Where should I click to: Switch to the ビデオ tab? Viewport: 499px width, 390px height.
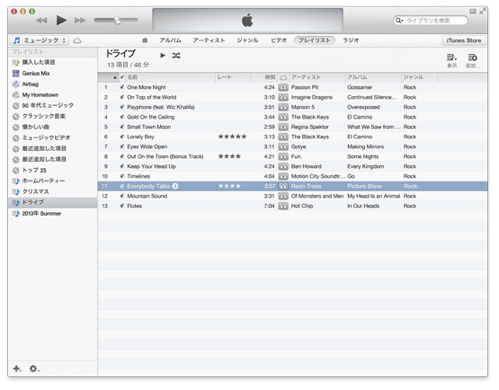click(x=279, y=40)
